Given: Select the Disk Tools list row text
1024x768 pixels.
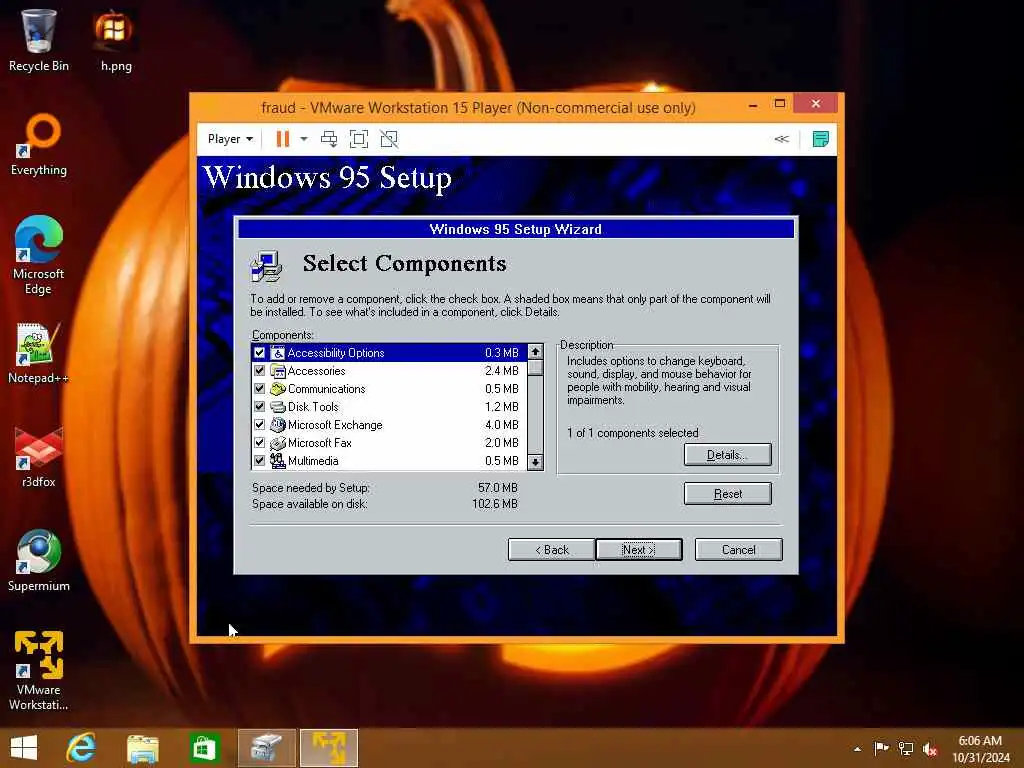Looking at the screenshot, I should (313, 407).
